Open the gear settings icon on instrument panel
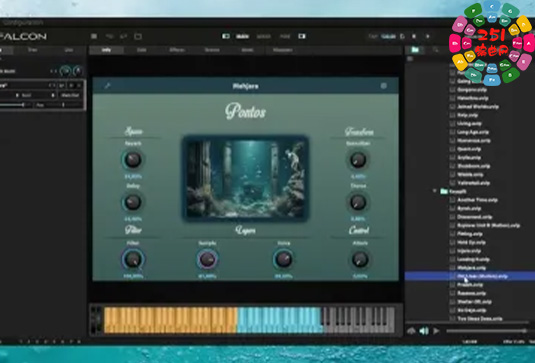This screenshot has width=535, height=363. coord(384,86)
